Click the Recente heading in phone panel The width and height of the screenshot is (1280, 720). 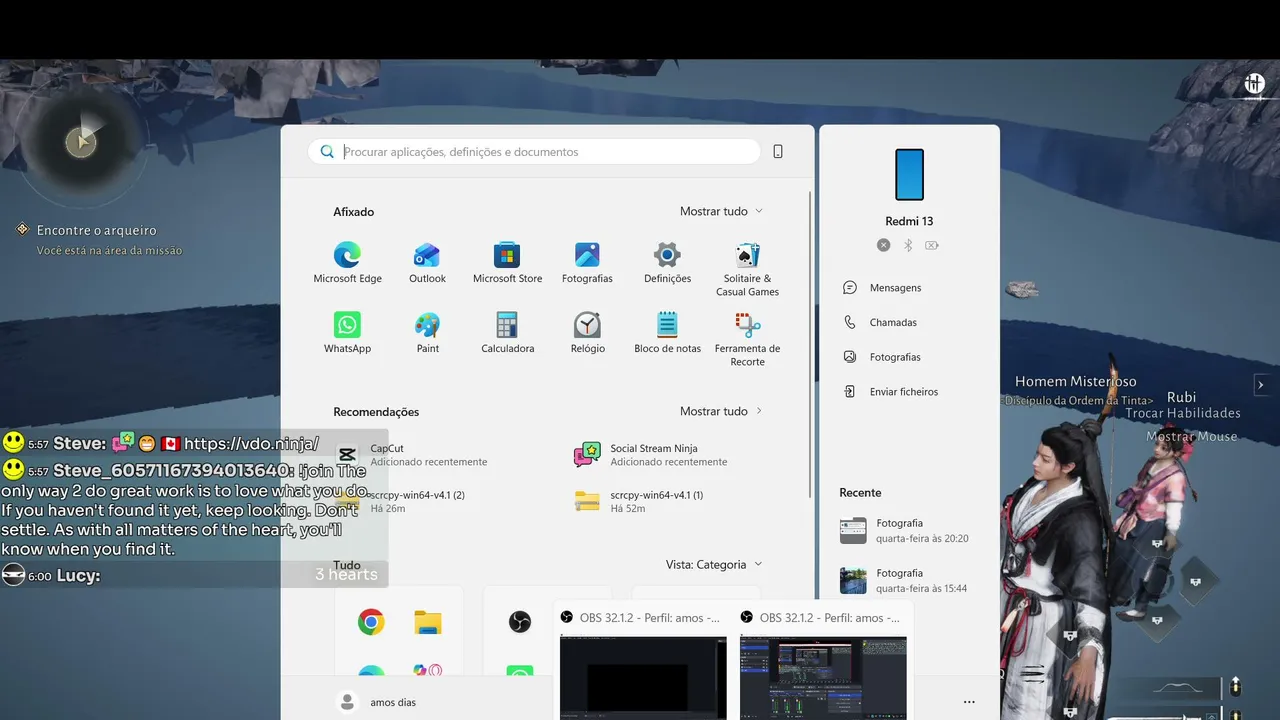pos(860,493)
